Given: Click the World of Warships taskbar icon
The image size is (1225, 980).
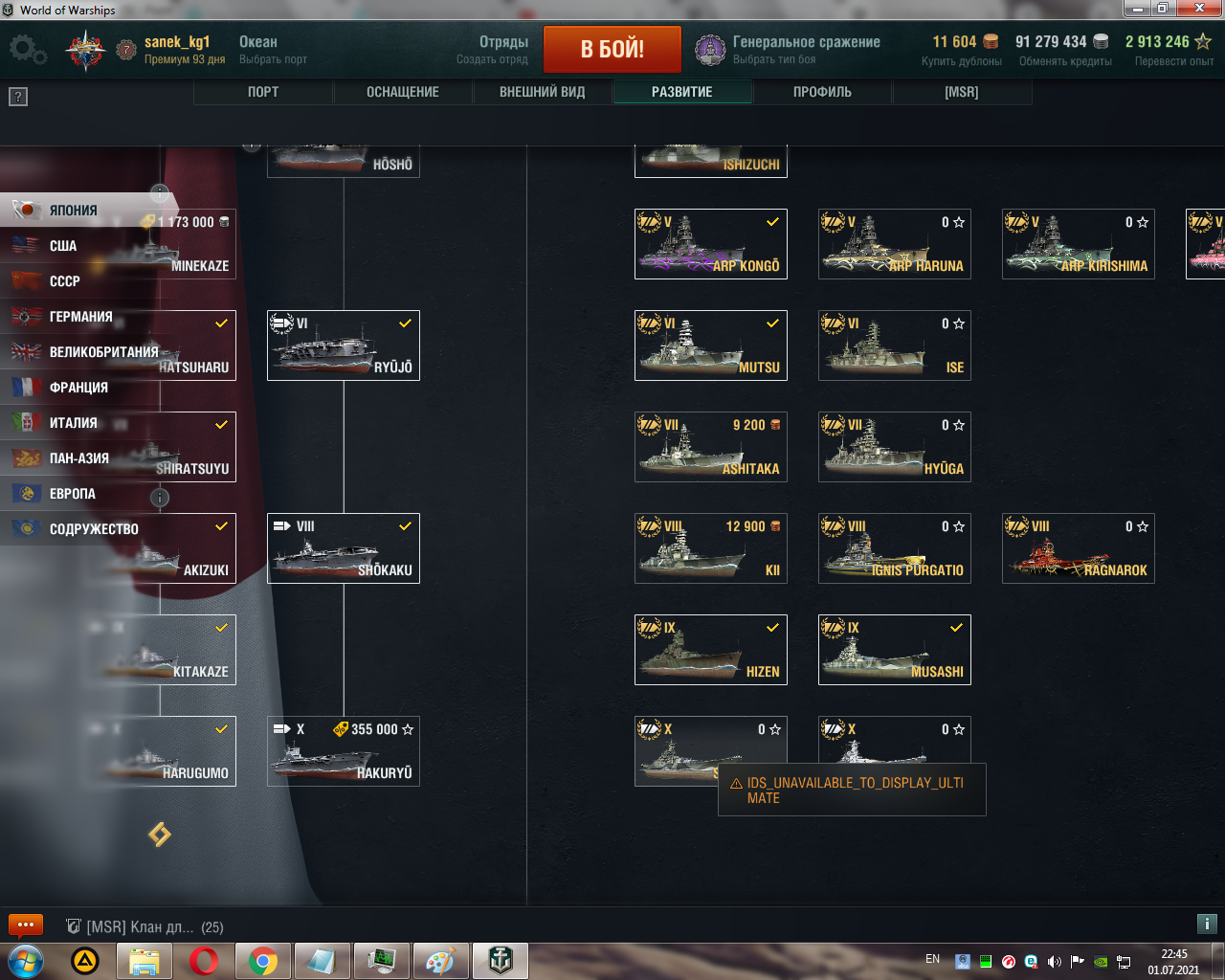Looking at the screenshot, I should [x=500, y=960].
